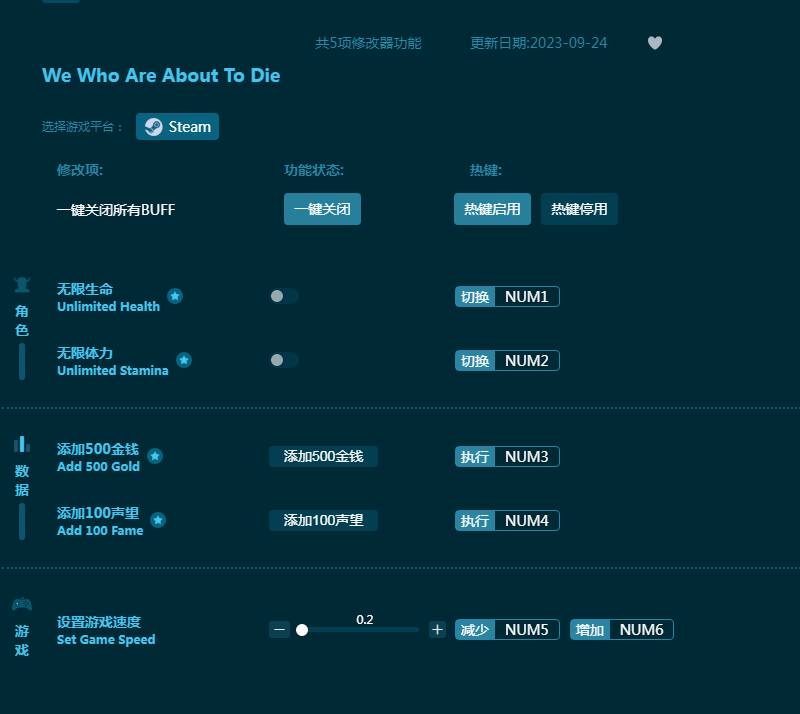The image size is (800, 714).
Task: Click the 添加100声望 action button
Action: 323,521
